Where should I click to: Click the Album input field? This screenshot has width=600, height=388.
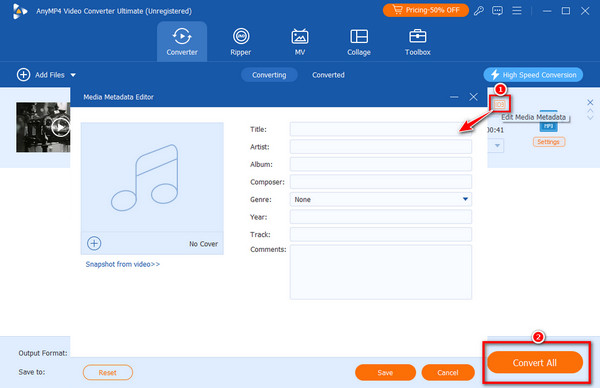[x=381, y=165]
